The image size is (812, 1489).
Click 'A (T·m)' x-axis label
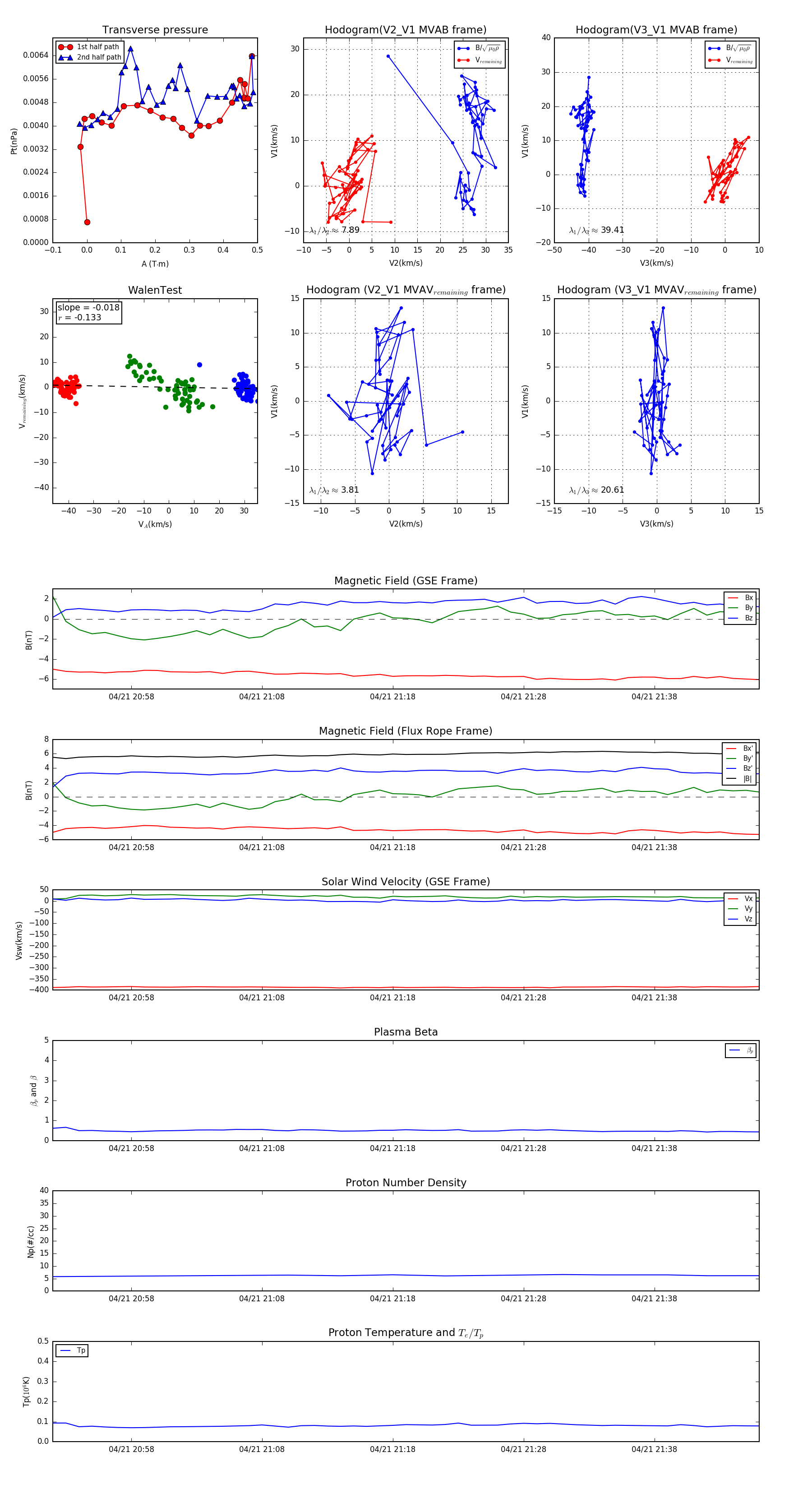point(155,264)
